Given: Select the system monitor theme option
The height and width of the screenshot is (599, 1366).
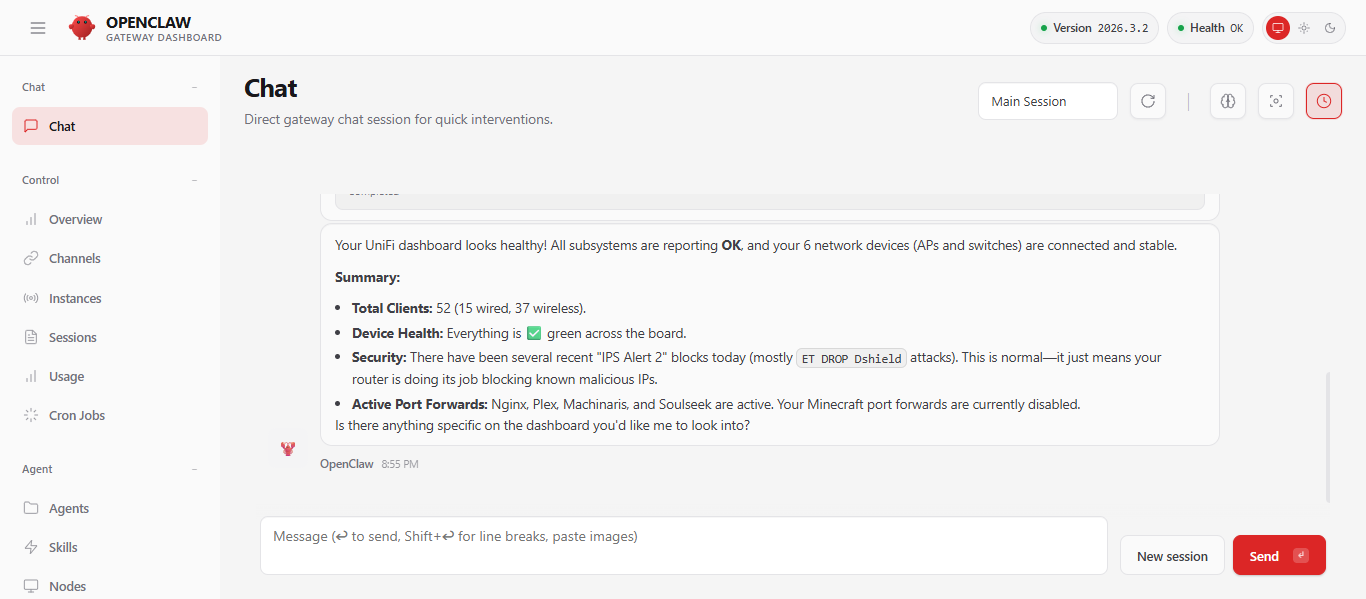Looking at the screenshot, I should click(1278, 28).
